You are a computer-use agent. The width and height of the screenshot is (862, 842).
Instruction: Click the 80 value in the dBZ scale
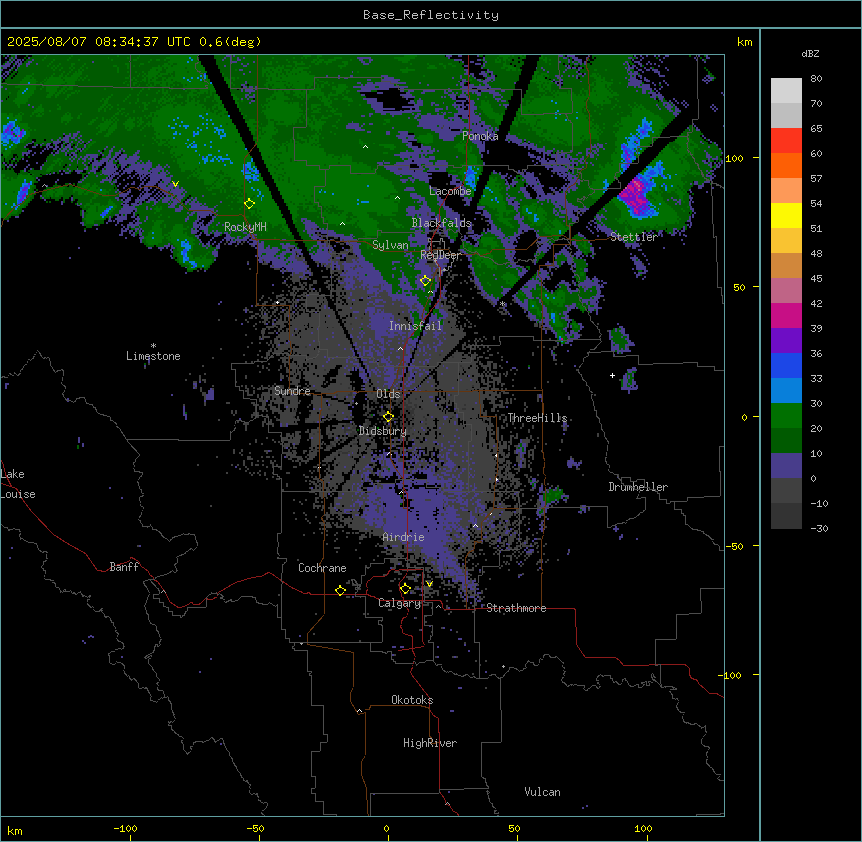click(816, 79)
